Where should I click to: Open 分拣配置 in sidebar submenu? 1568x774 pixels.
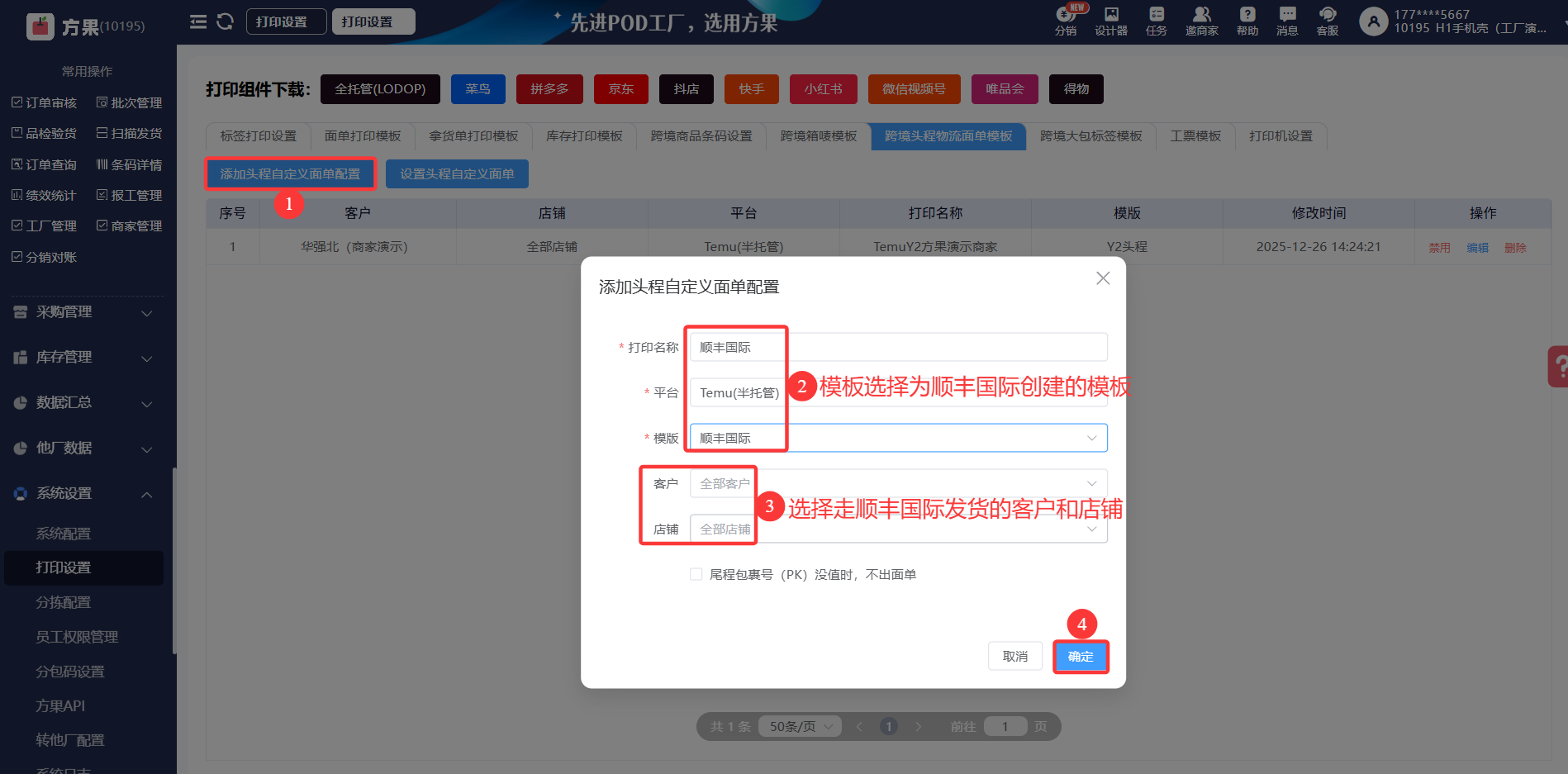coord(64,602)
